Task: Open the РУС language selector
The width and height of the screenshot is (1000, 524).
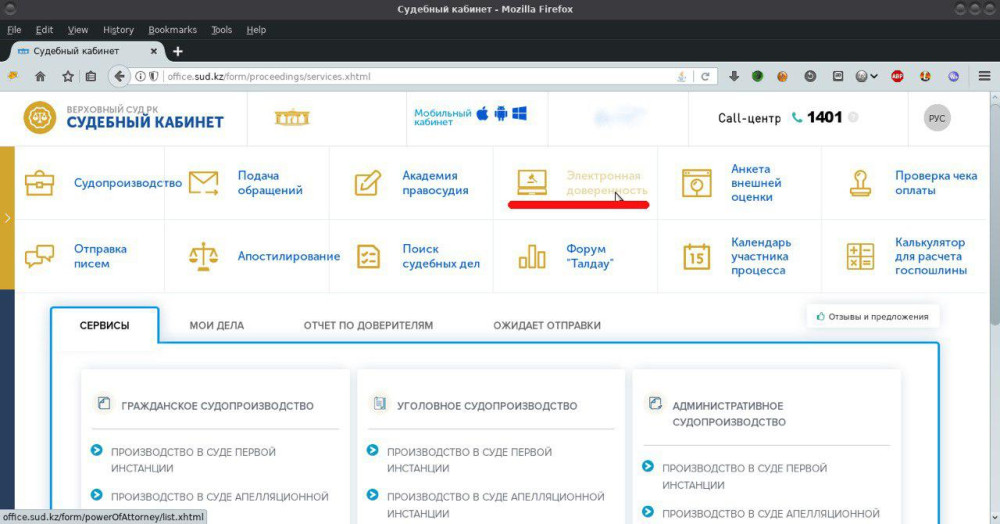Action: [937, 118]
